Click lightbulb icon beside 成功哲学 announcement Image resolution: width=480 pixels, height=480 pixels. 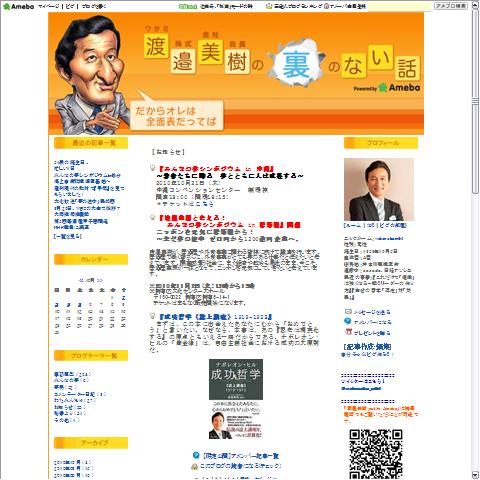153,316
